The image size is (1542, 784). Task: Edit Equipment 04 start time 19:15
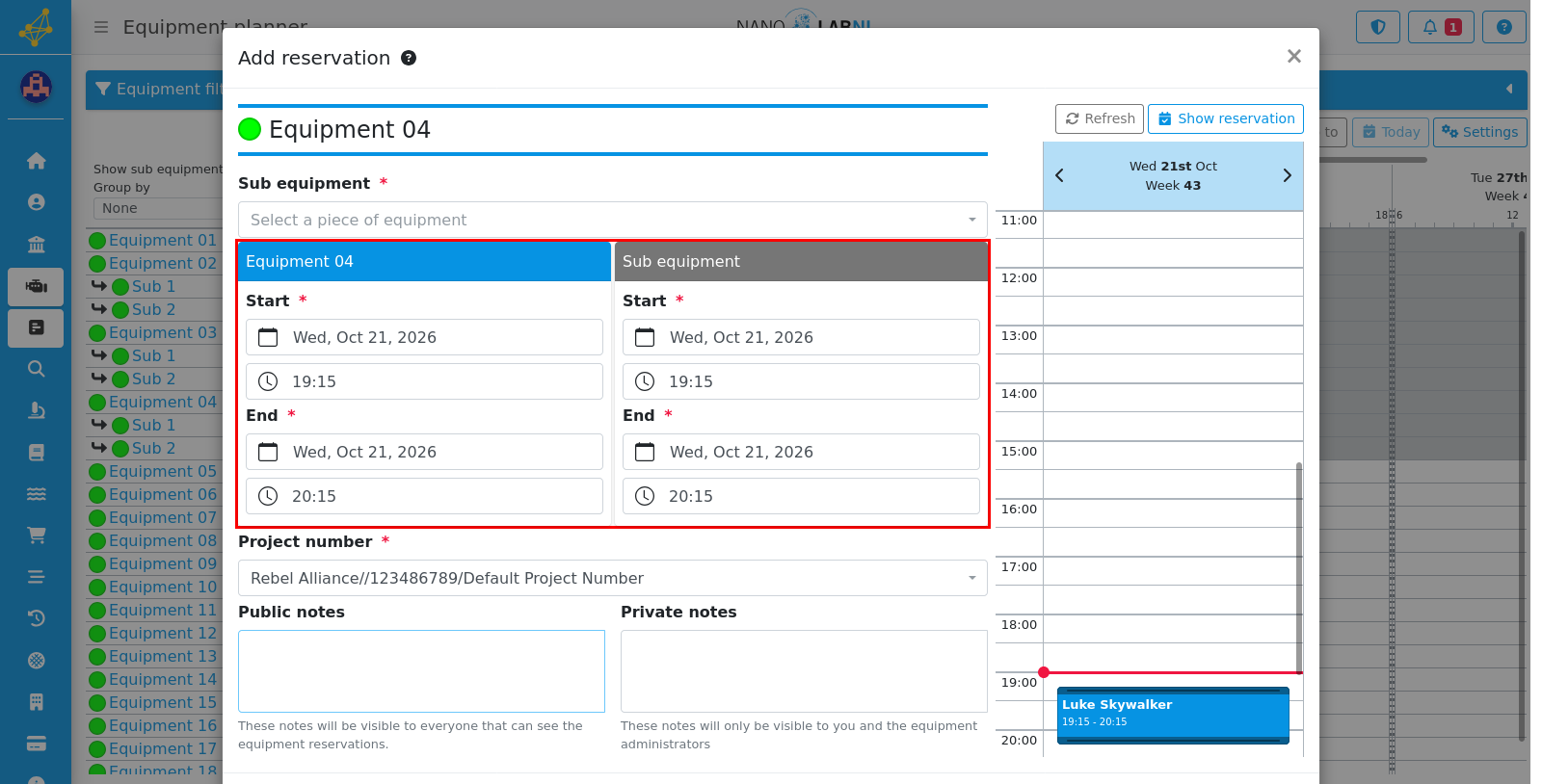pyautogui.click(x=424, y=381)
